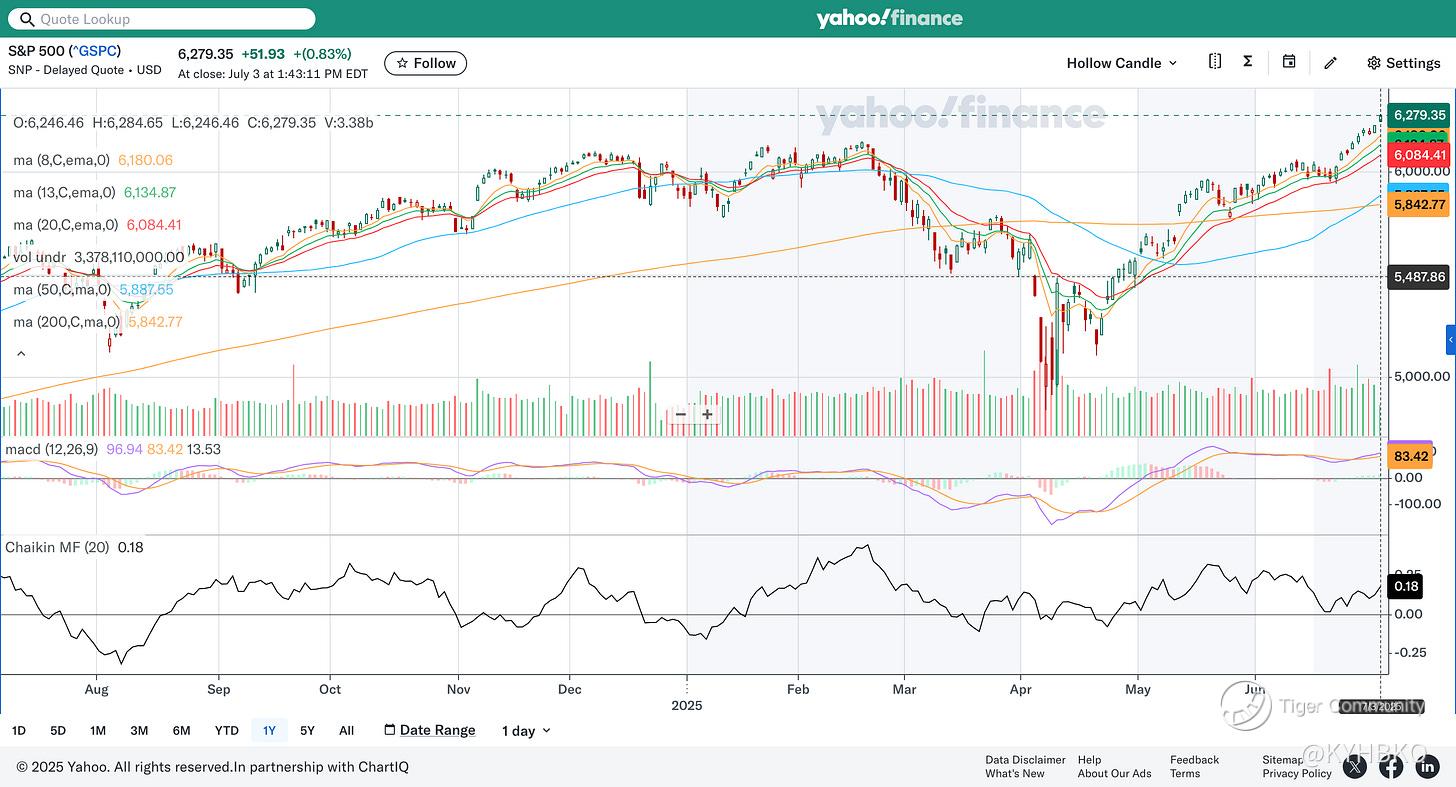Viewport: 1456px width, 787px height.
Task: Click the volume value 3,378,110,000.00
Action: [x=129, y=257]
